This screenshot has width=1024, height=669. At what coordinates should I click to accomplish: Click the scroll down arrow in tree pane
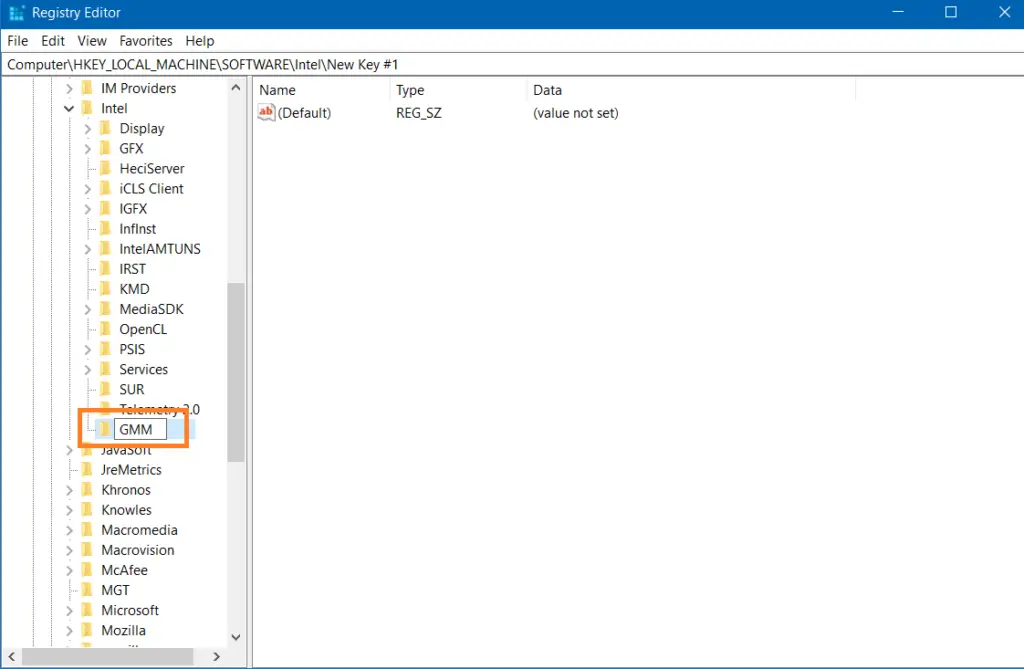(x=236, y=636)
